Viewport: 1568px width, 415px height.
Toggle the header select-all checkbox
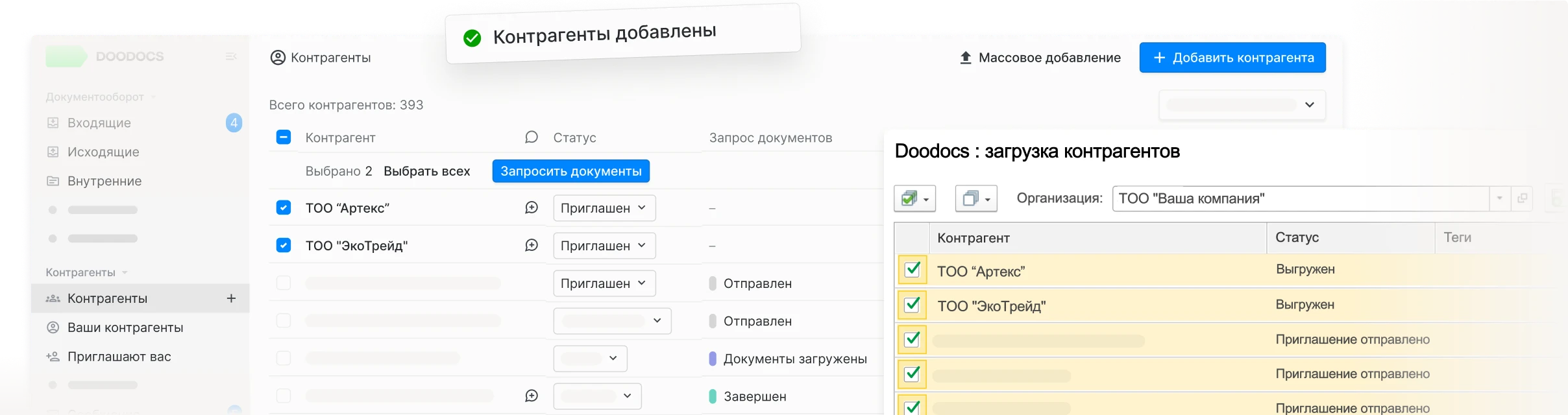coord(284,137)
